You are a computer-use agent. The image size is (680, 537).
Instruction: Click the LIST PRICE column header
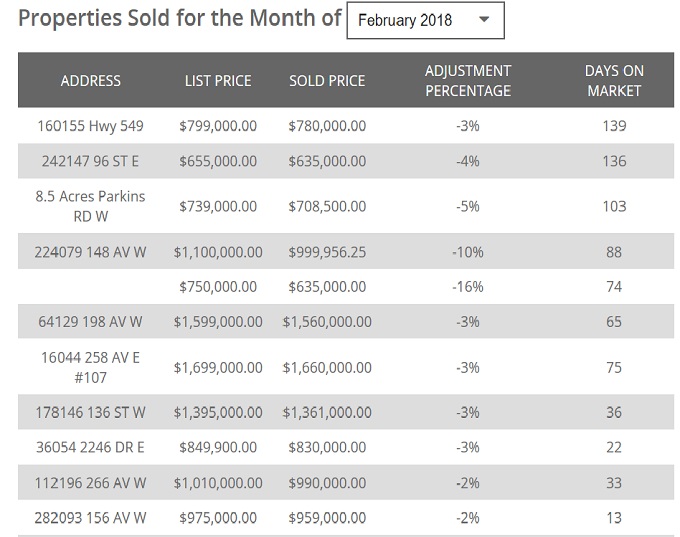coord(218,81)
